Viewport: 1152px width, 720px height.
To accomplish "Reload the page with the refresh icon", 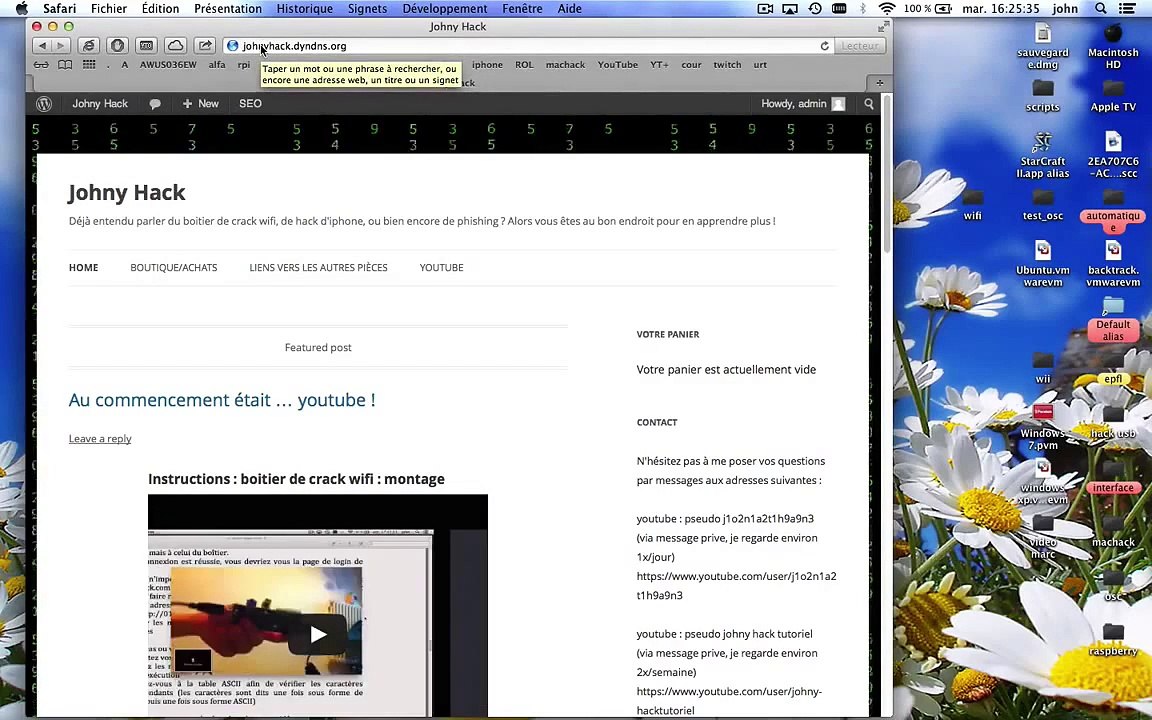I will [824, 46].
